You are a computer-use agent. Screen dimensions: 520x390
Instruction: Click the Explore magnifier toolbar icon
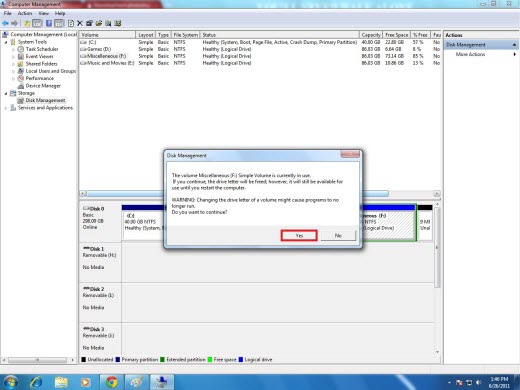tap(108, 23)
